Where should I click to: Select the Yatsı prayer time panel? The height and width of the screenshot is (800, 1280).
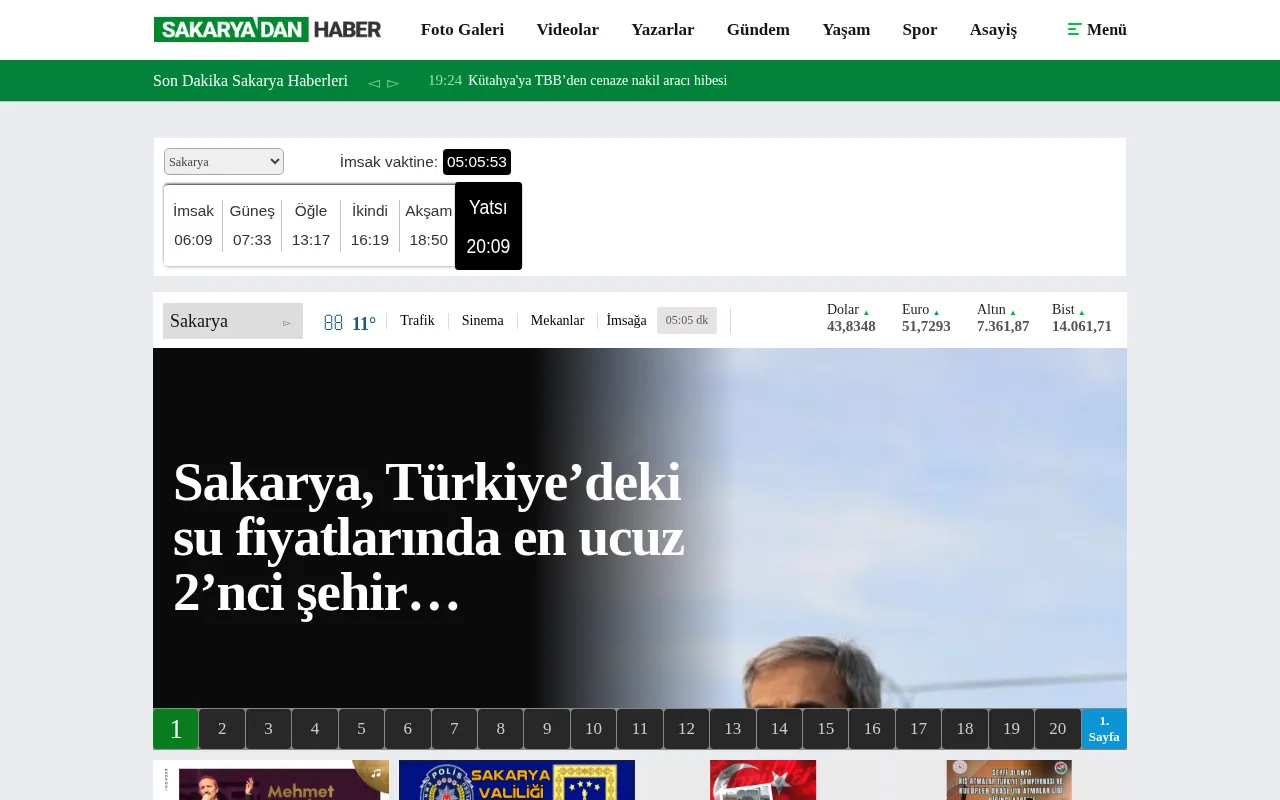[x=488, y=226]
